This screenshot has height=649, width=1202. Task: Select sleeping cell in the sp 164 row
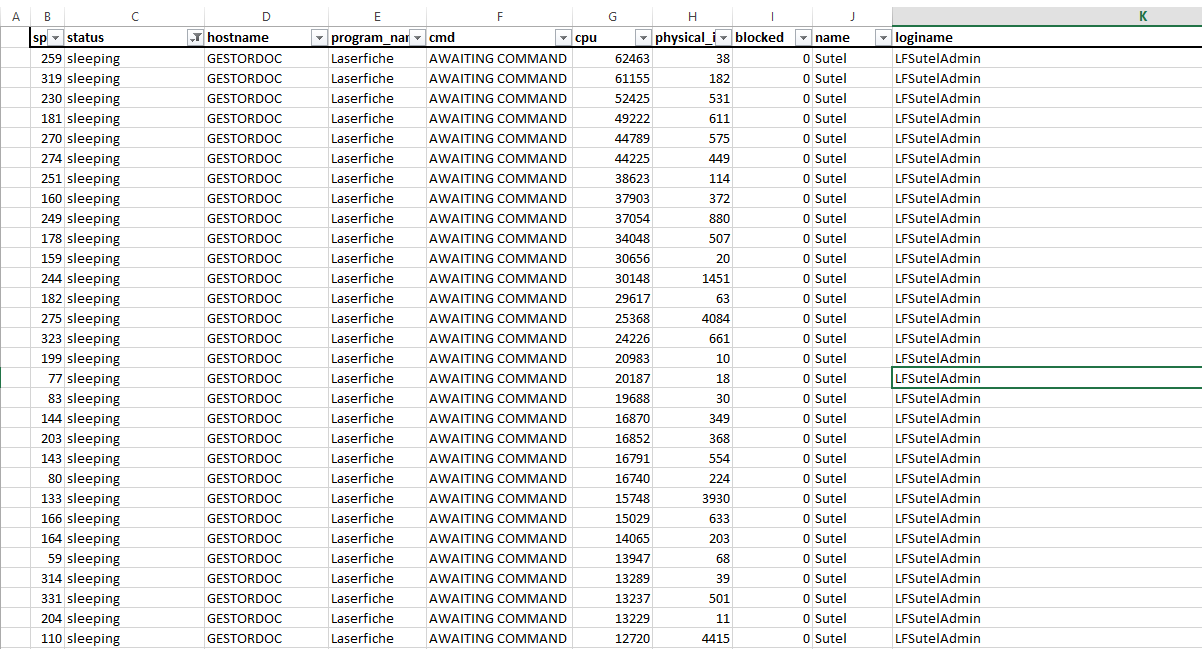[134, 538]
